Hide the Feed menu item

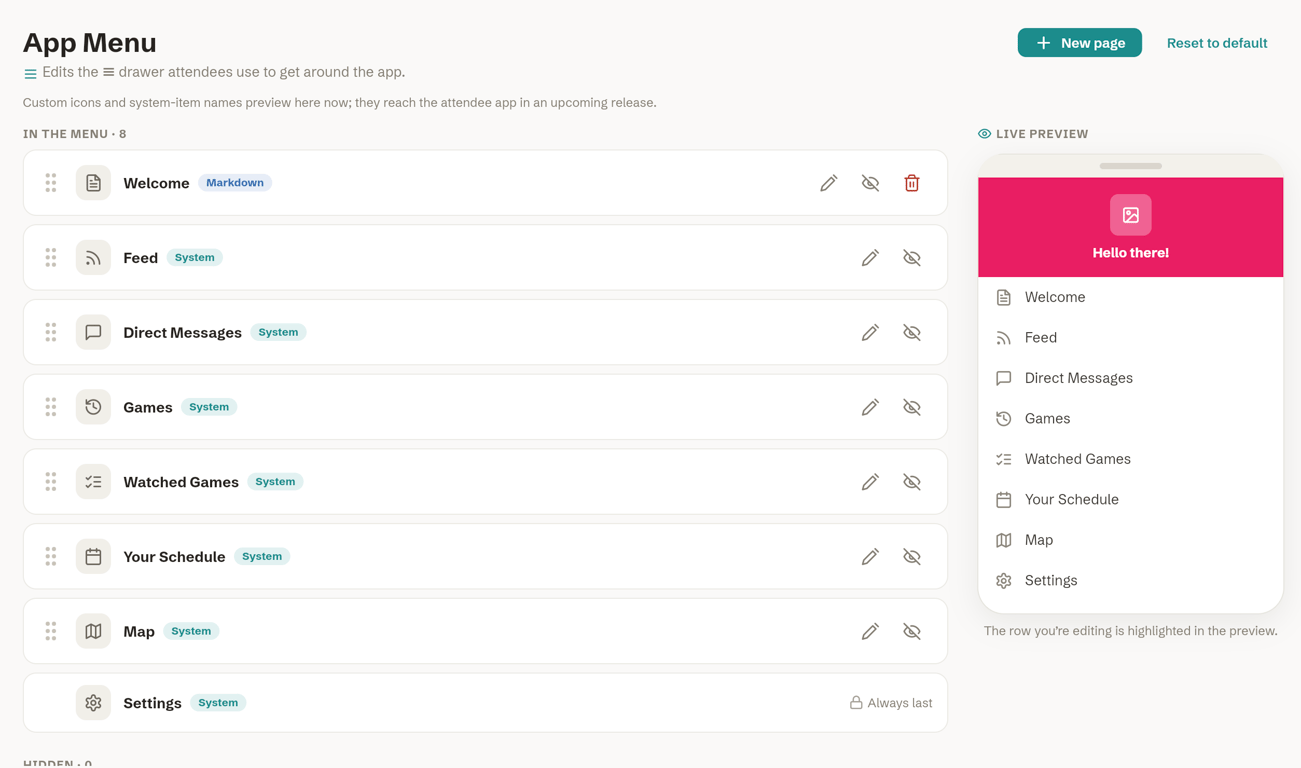pyautogui.click(x=912, y=258)
